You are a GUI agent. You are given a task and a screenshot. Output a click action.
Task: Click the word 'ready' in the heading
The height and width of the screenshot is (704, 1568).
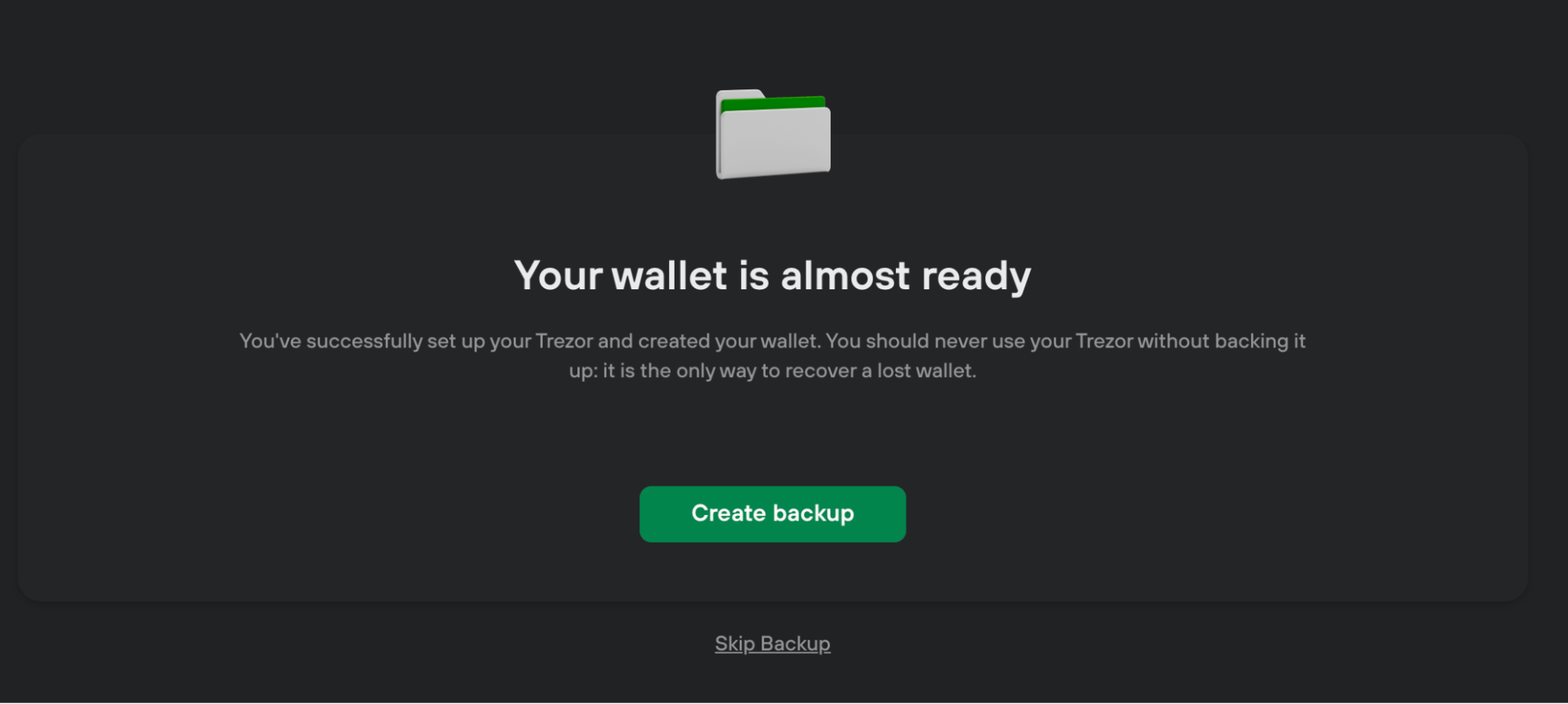[x=977, y=277]
